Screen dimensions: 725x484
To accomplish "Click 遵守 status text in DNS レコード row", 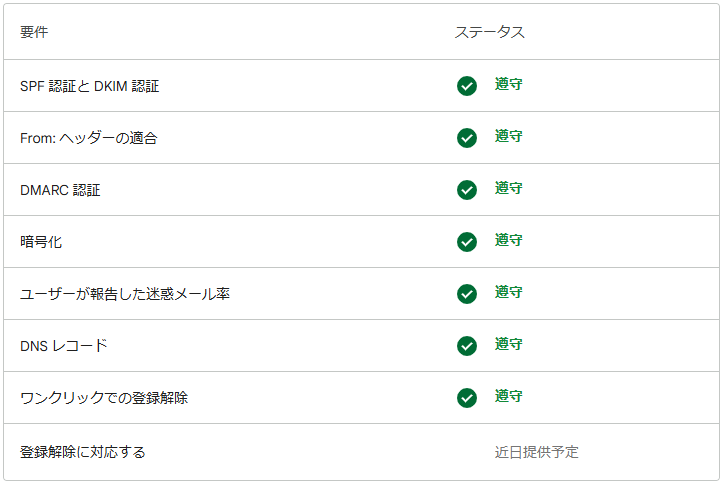I will tap(508, 345).
